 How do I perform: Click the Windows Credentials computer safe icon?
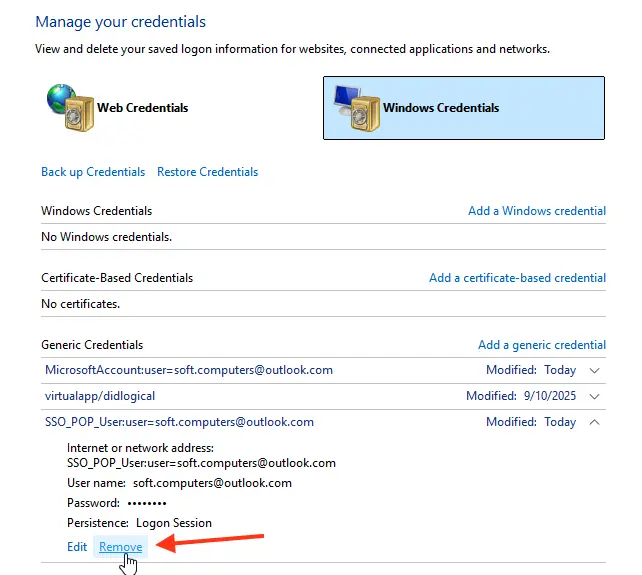355,105
